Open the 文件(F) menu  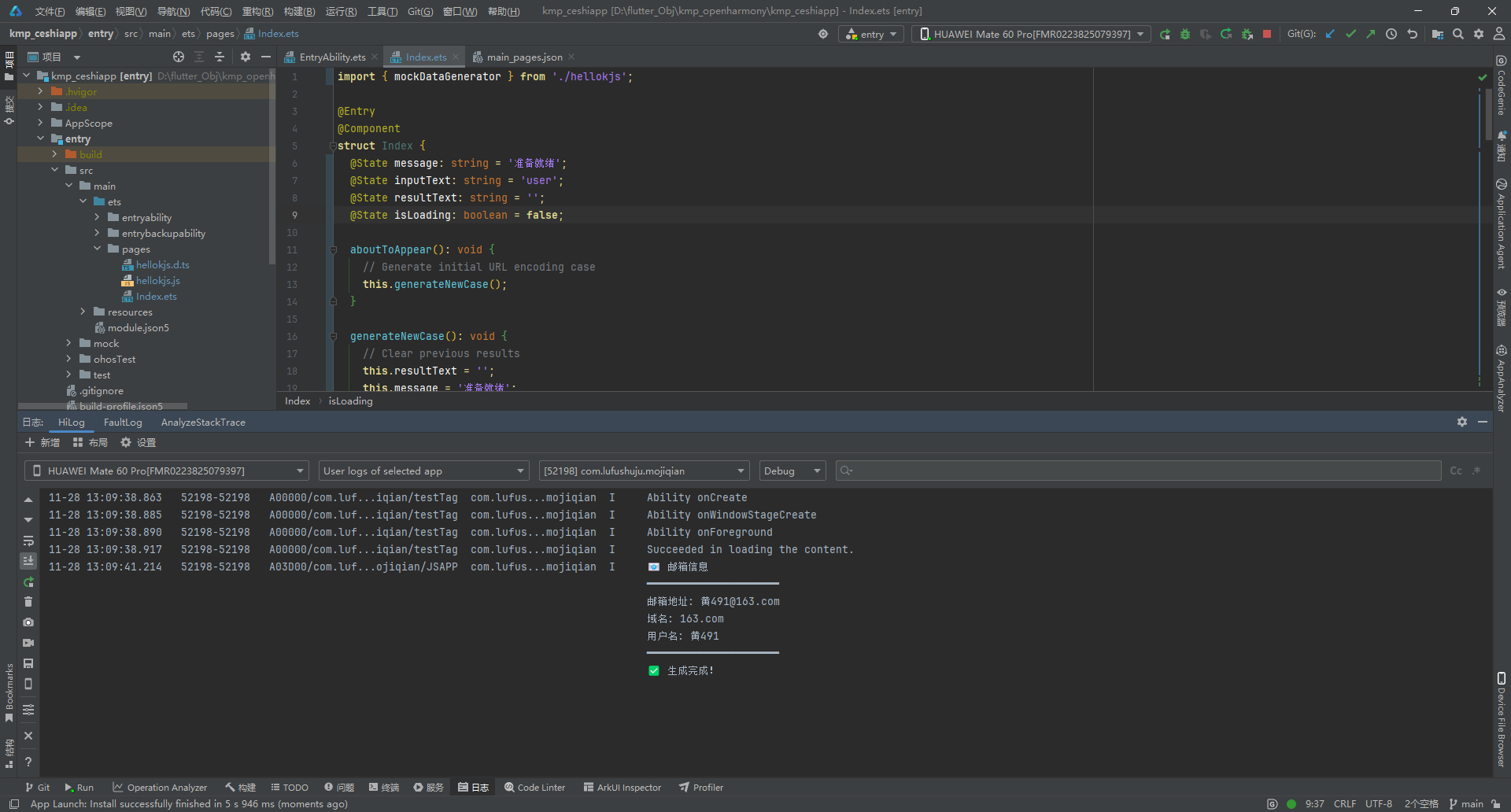[x=50, y=11]
